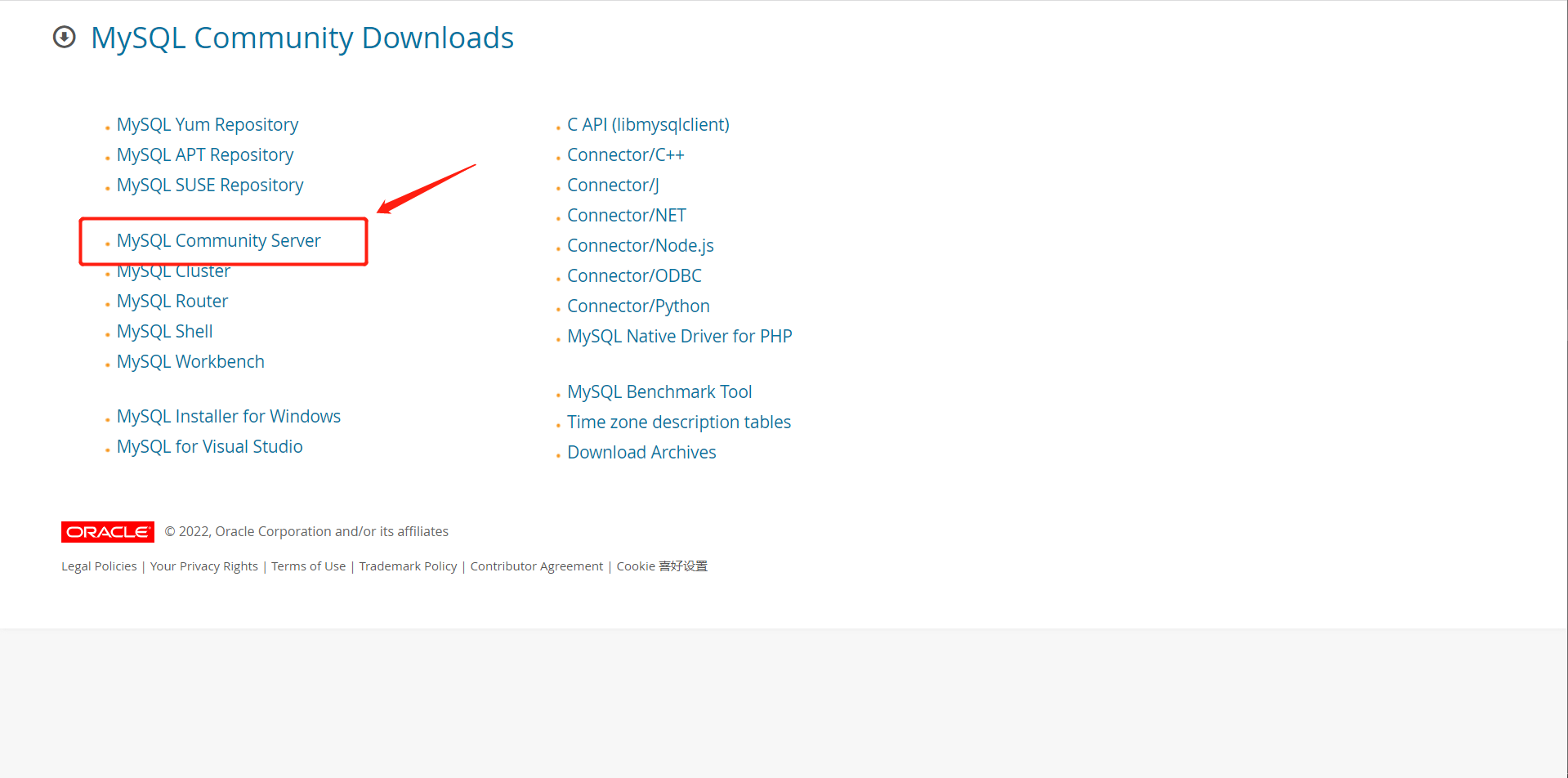
Task: Open the Connector/Node.js link
Action: pyautogui.click(x=641, y=246)
